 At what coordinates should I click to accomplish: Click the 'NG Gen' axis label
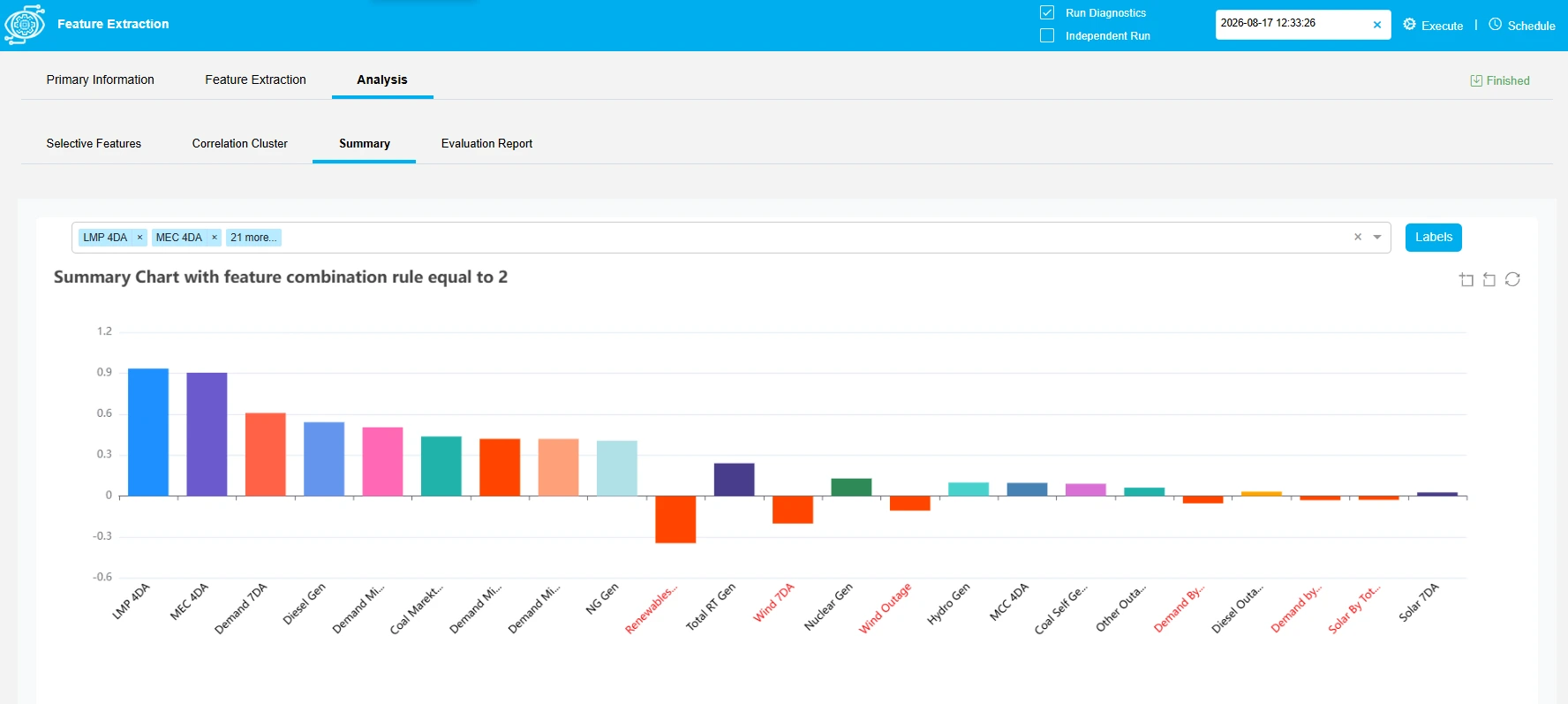[602, 599]
